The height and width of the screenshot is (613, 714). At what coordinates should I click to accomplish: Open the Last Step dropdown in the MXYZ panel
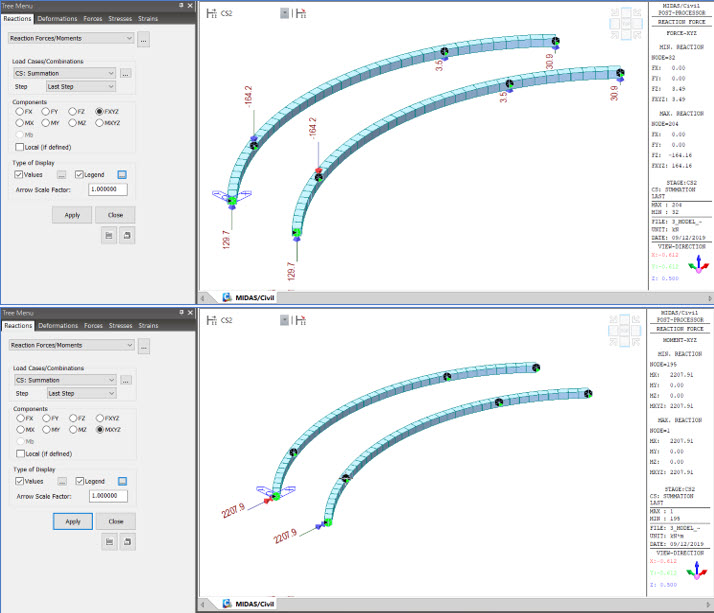pyautogui.click(x=81, y=393)
